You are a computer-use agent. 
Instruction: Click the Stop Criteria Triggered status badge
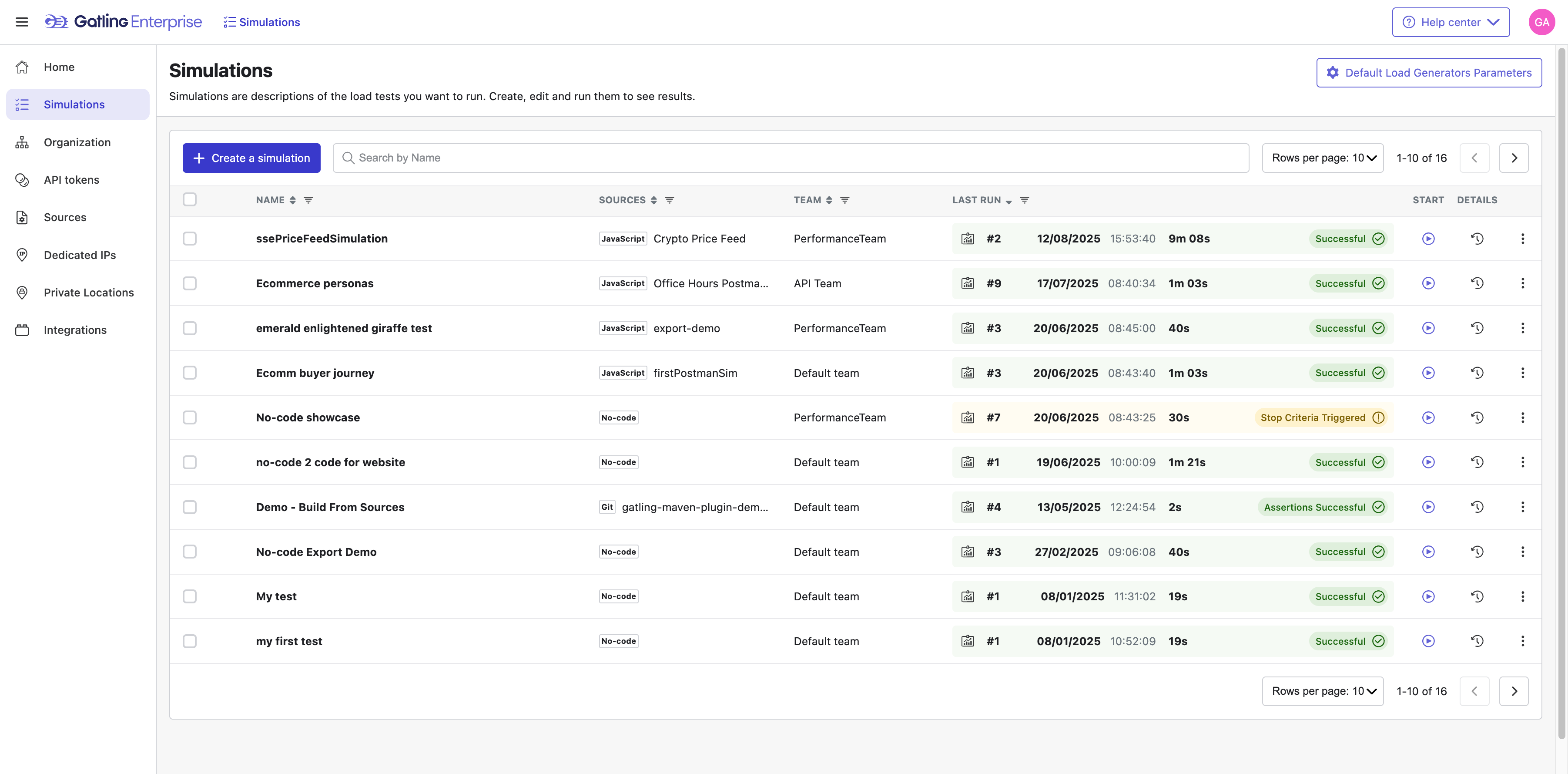(x=1322, y=418)
